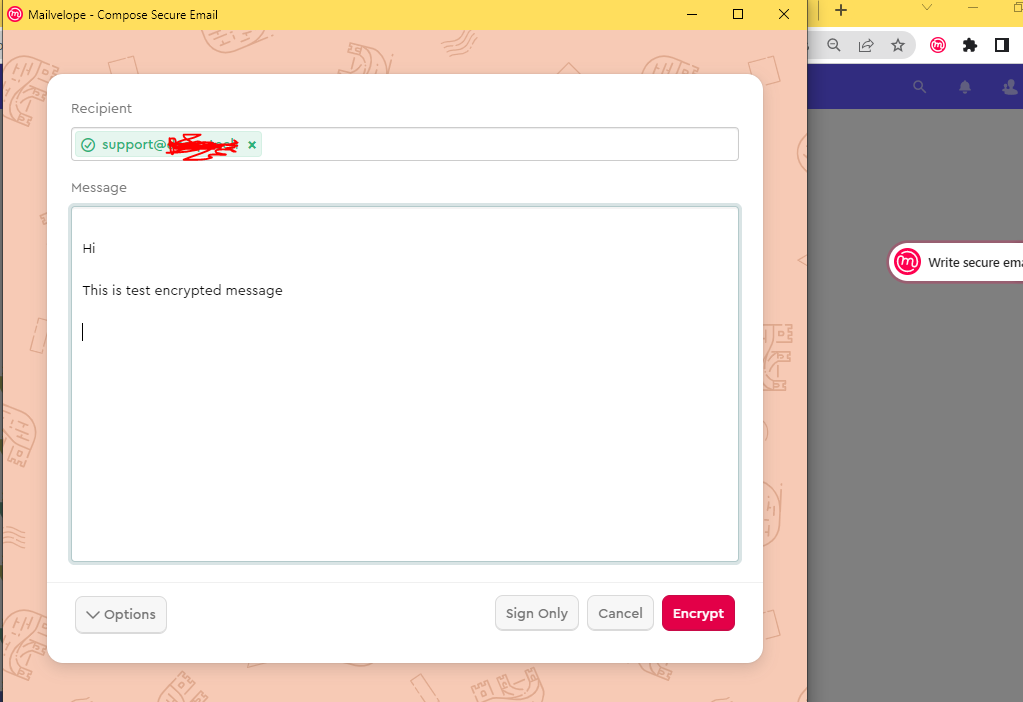This screenshot has width=1023, height=702.
Task: Click the Write secure email button
Action: pyautogui.click(x=960, y=261)
